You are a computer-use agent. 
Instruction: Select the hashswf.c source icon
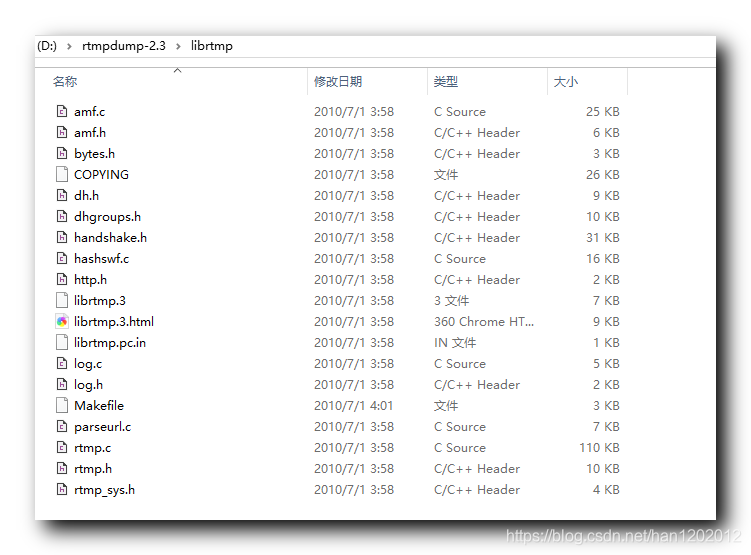62,259
